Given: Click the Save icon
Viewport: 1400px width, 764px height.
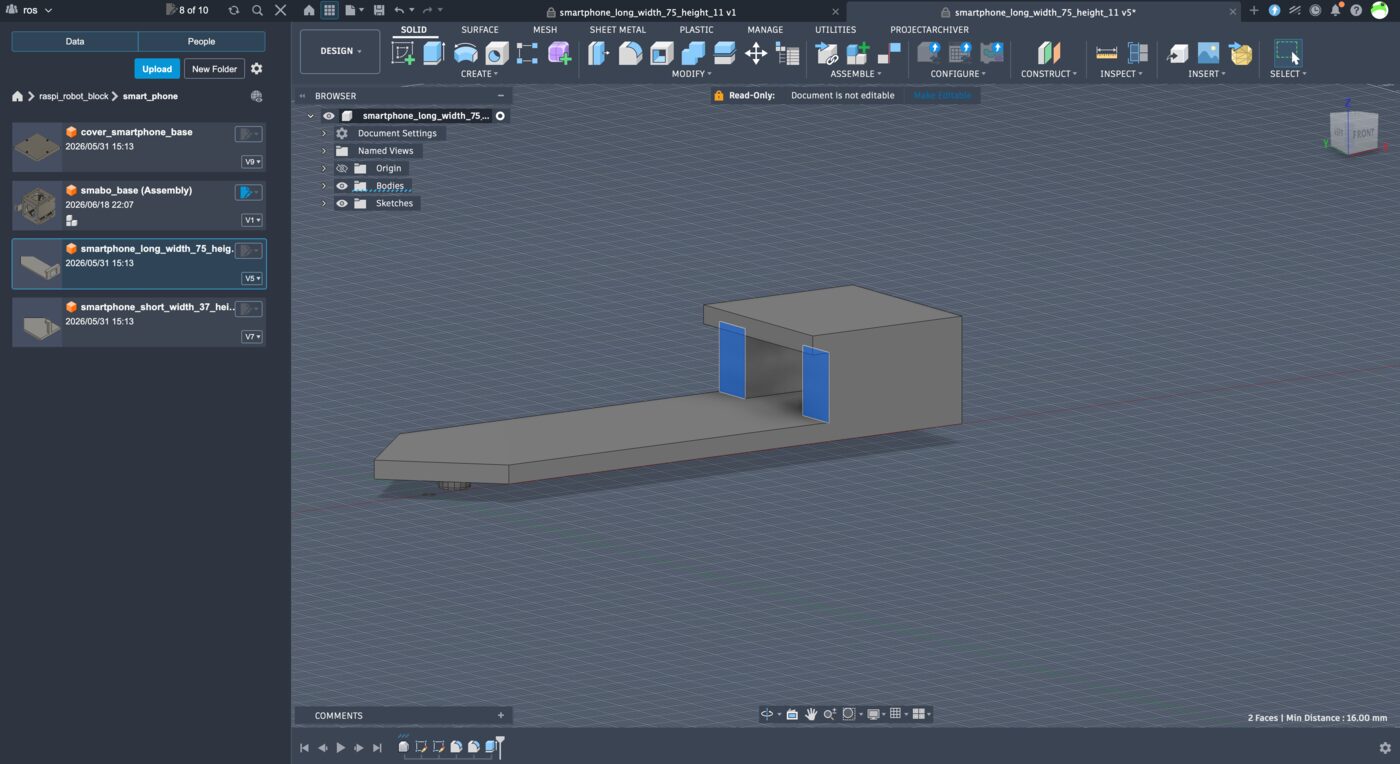Looking at the screenshot, I should coord(379,10).
